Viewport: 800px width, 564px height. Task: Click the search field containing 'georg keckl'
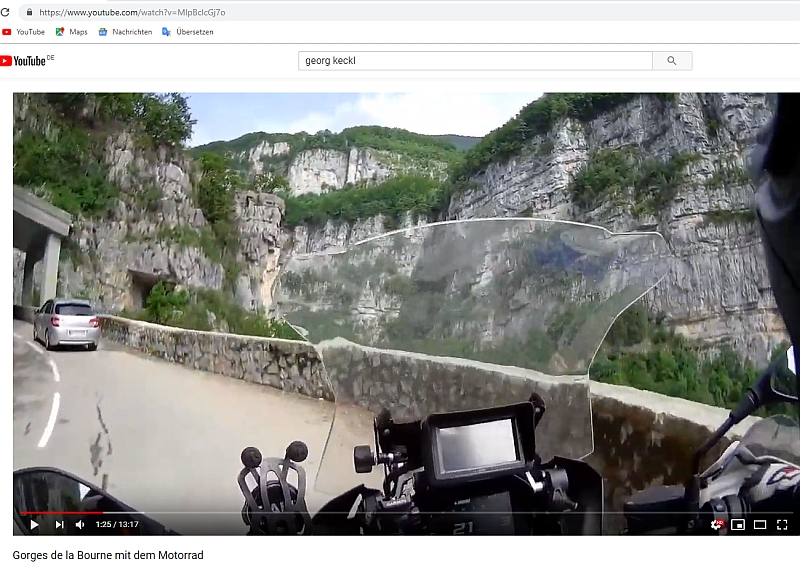point(475,61)
